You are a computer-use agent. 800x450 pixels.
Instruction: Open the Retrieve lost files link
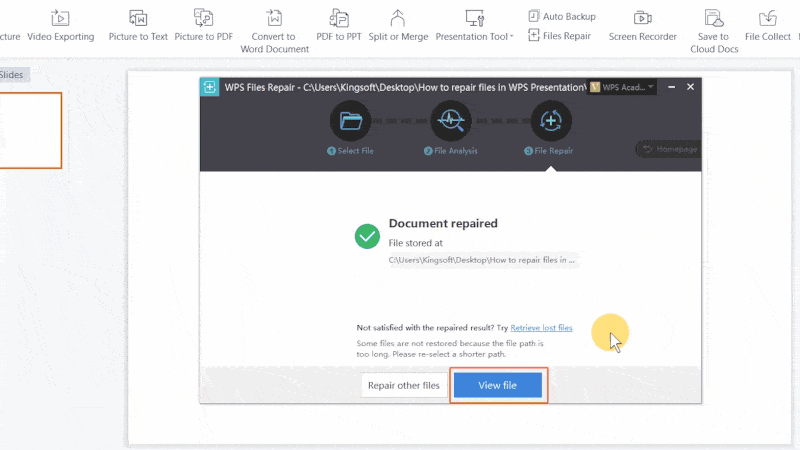tap(541, 328)
